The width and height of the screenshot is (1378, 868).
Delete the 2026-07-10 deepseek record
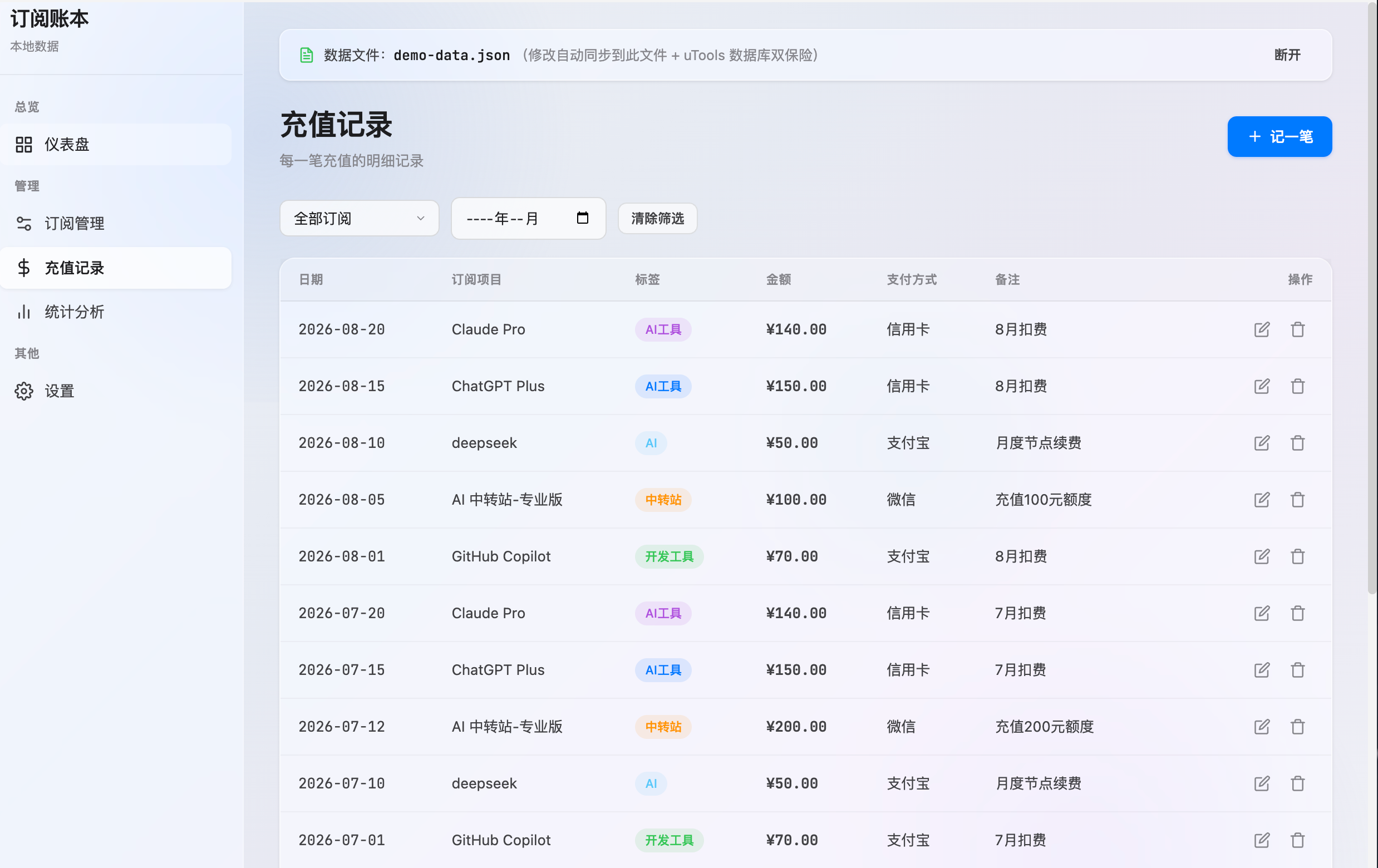pos(1297,783)
